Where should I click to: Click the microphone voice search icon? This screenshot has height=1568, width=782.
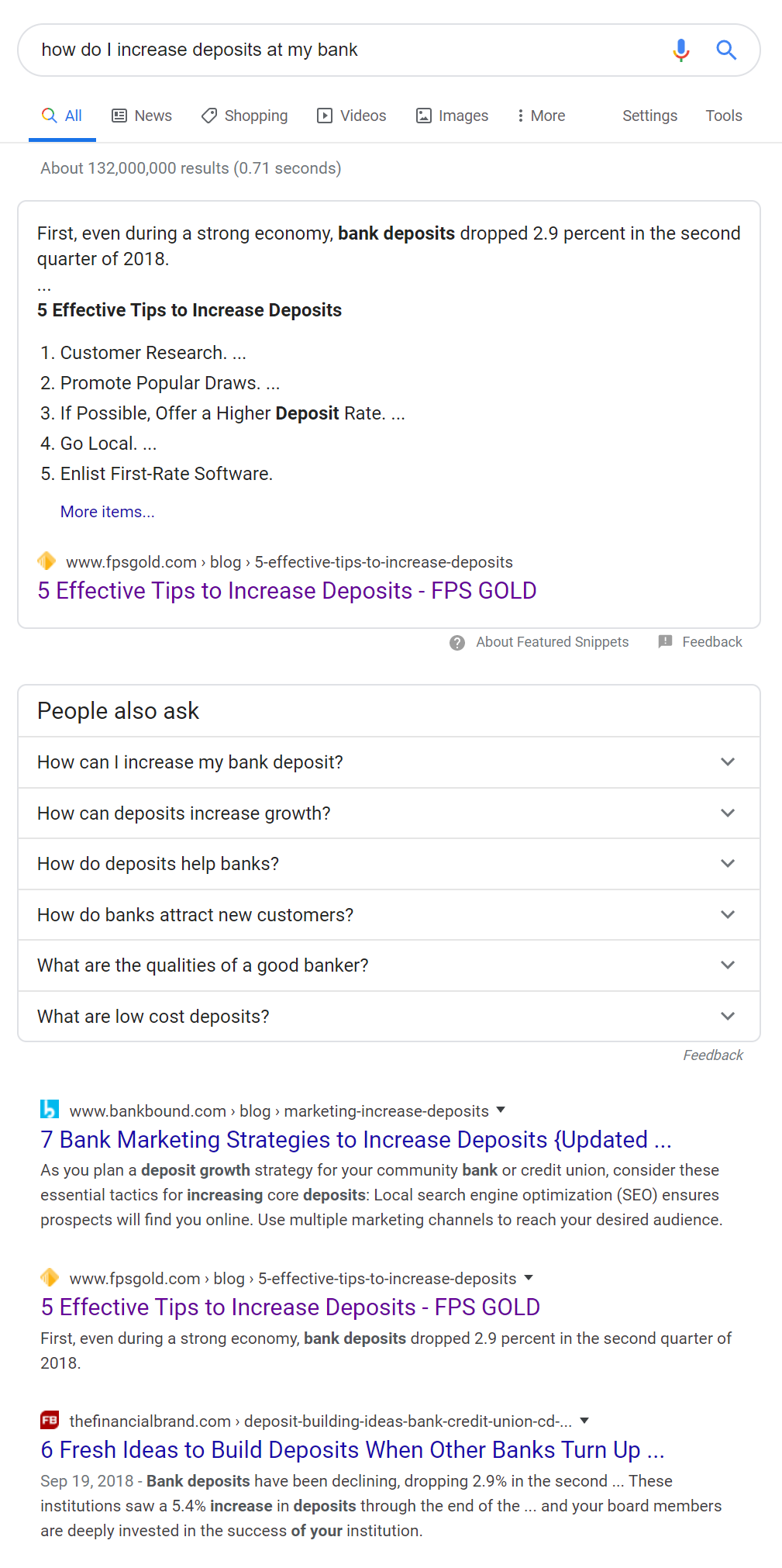tap(680, 50)
